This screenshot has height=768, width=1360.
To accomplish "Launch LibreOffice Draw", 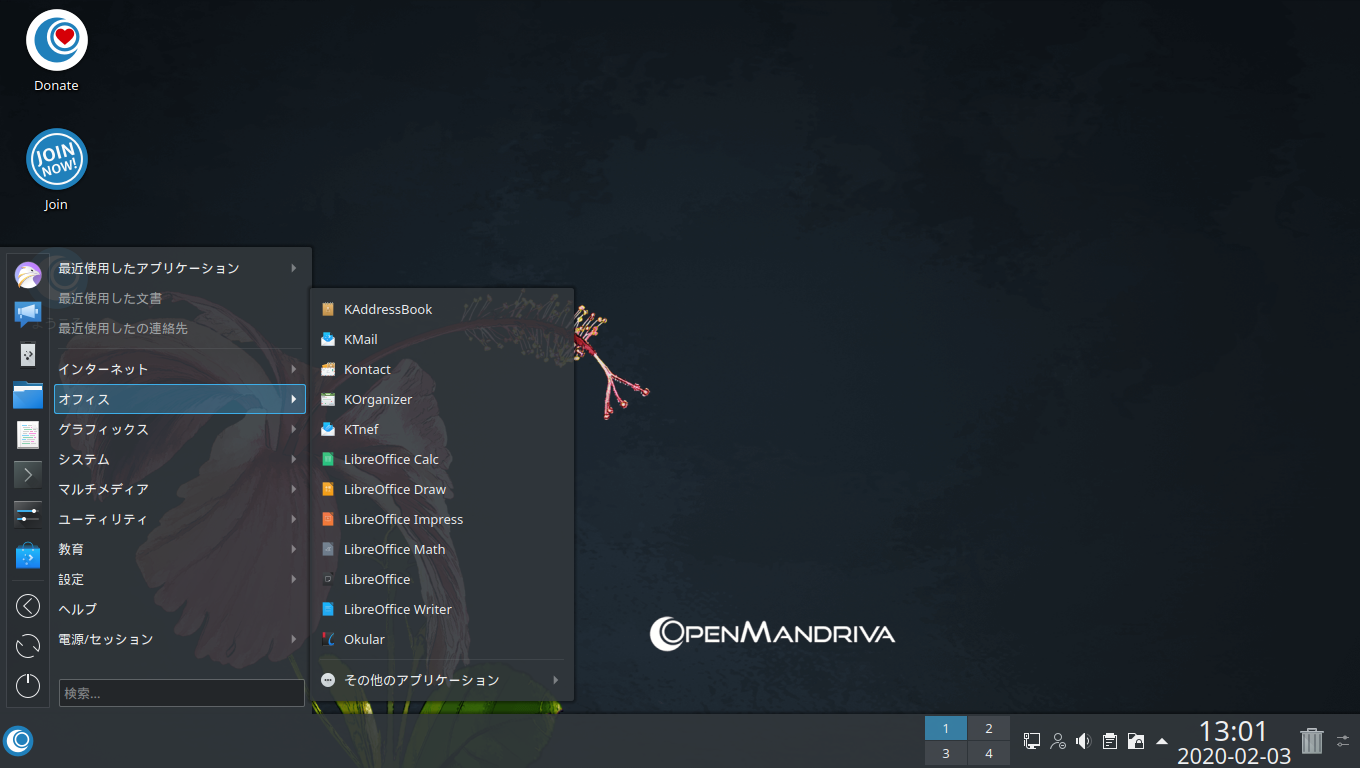I will pos(441,489).
